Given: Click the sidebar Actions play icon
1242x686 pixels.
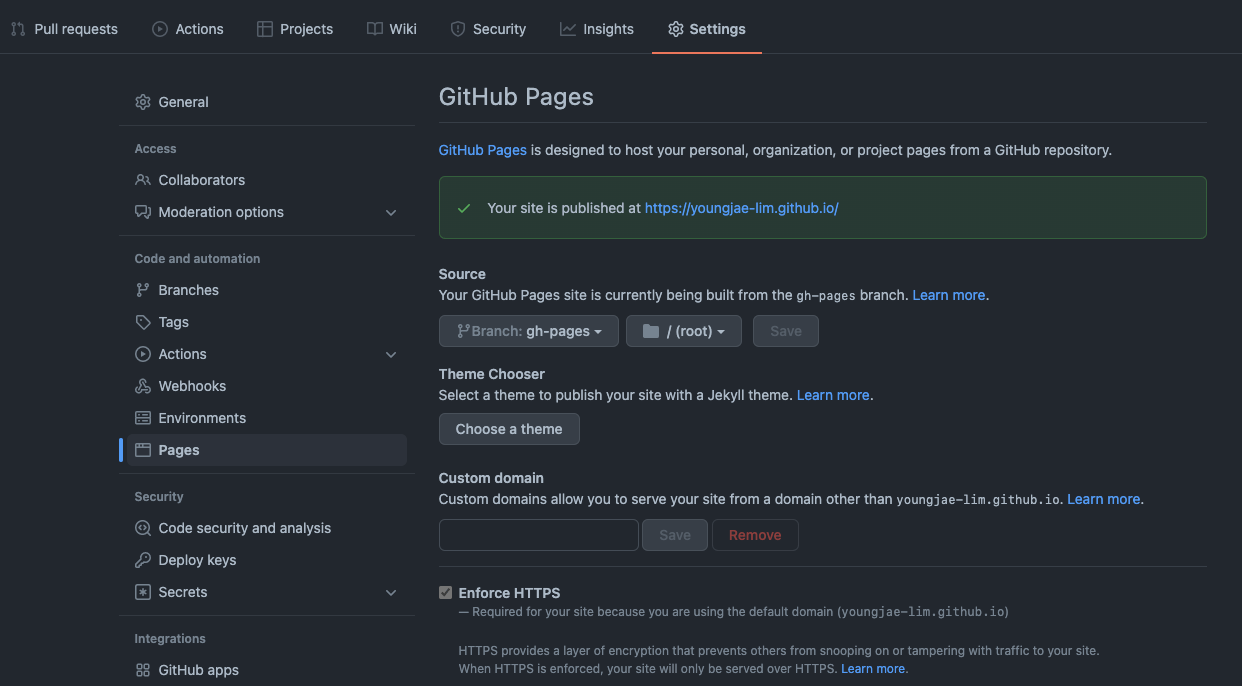Looking at the screenshot, I should pos(143,354).
